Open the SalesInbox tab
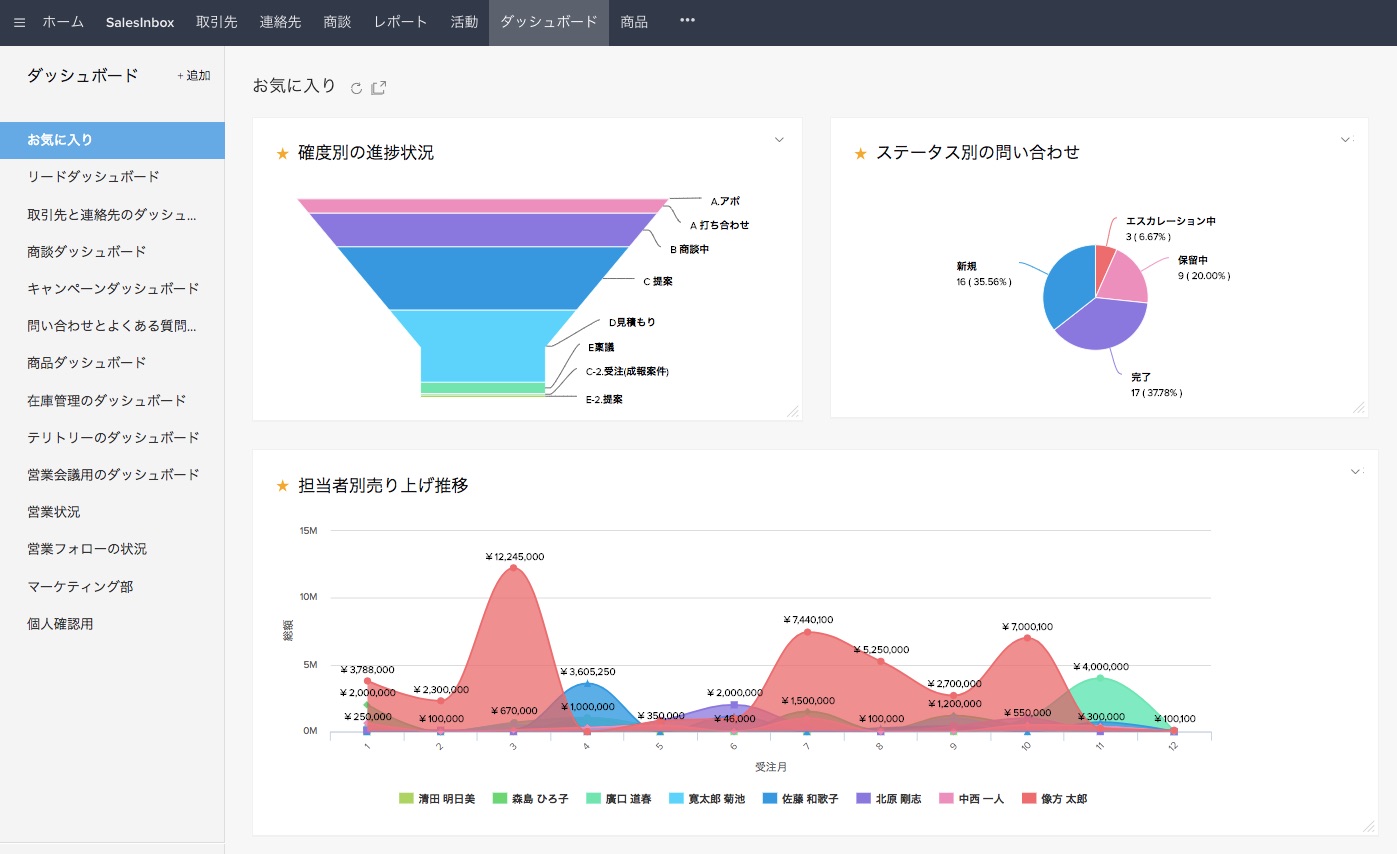The width and height of the screenshot is (1397, 854). 140,22
